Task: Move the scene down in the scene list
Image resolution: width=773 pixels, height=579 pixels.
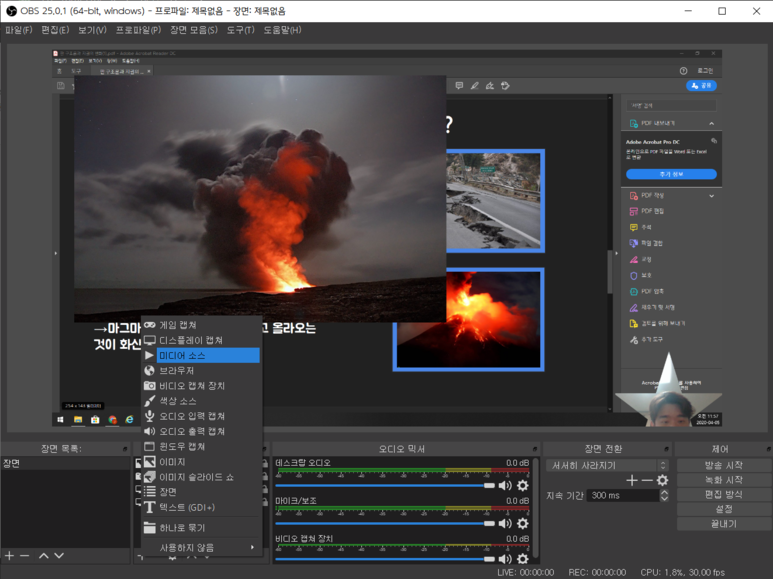Action: [x=59, y=556]
